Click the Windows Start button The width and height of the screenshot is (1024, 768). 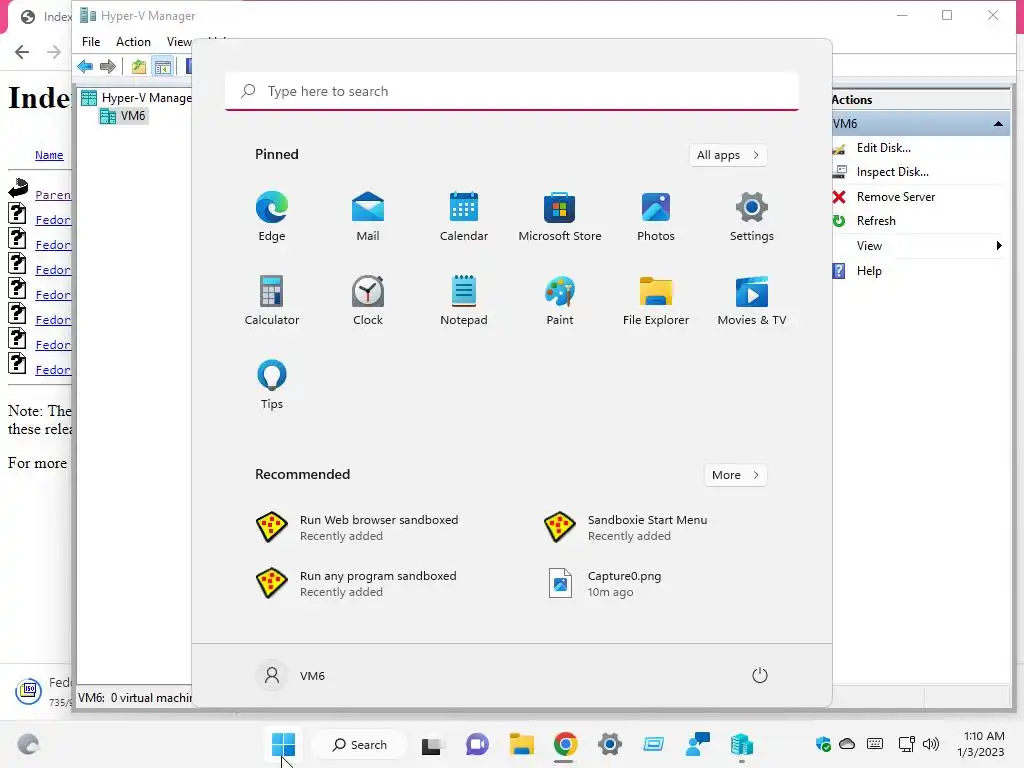(283, 744)
